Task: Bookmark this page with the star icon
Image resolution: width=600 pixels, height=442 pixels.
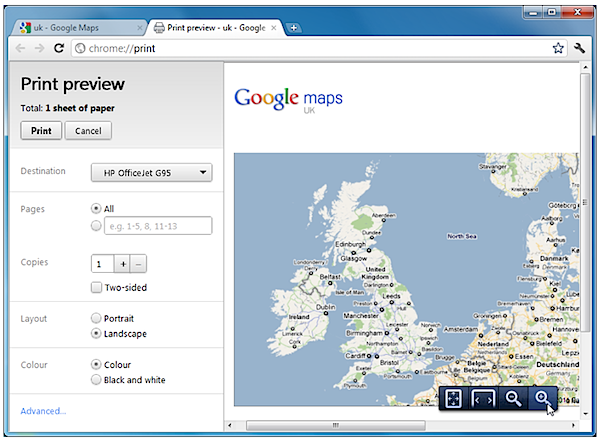Action: tap(558, 48)
